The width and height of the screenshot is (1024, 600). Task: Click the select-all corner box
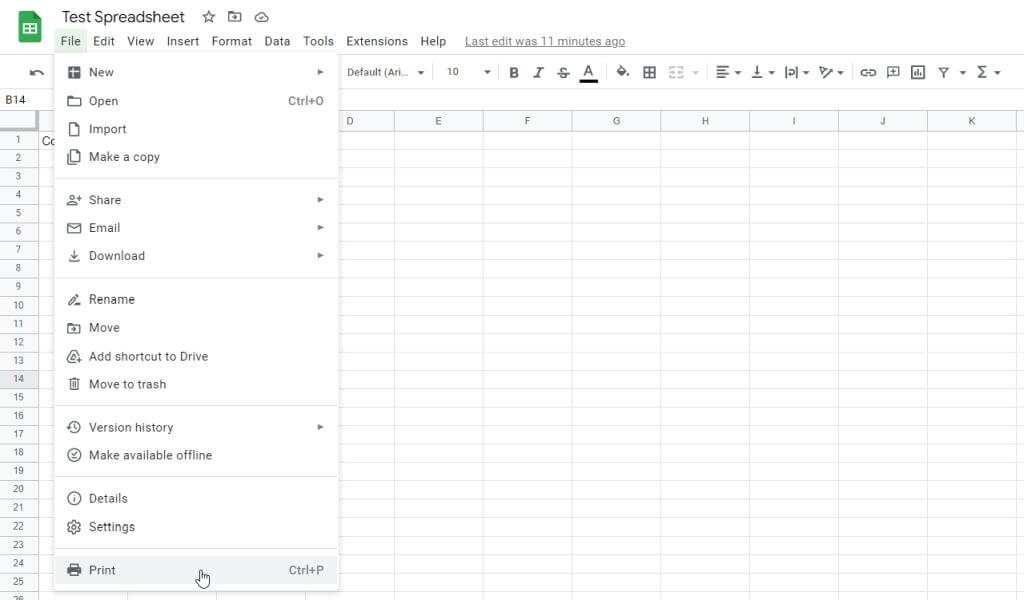18,120
